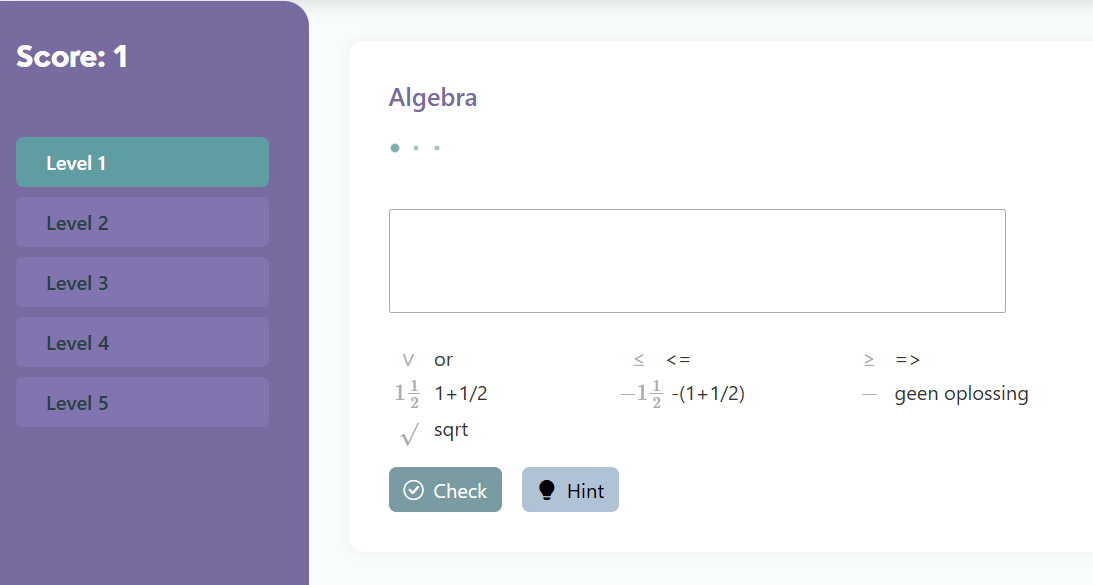Image resolution: width=1093 pixels, height=585 pixels.
Task: Open Level 3 exercises
Action: [x=142, y=282]
